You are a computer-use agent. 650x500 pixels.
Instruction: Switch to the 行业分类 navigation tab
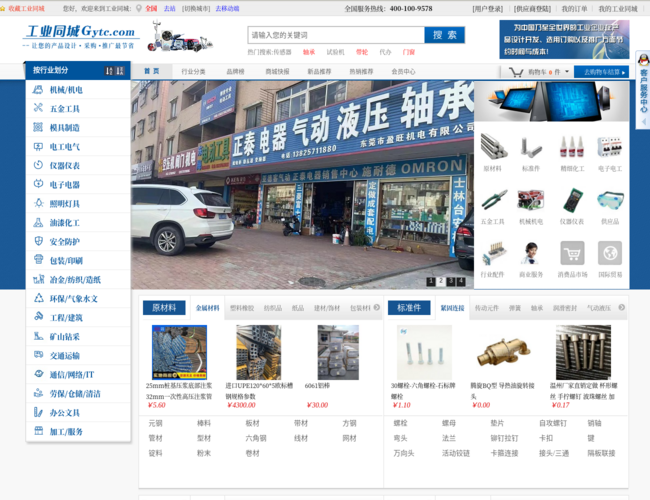[x=193, y=72]
